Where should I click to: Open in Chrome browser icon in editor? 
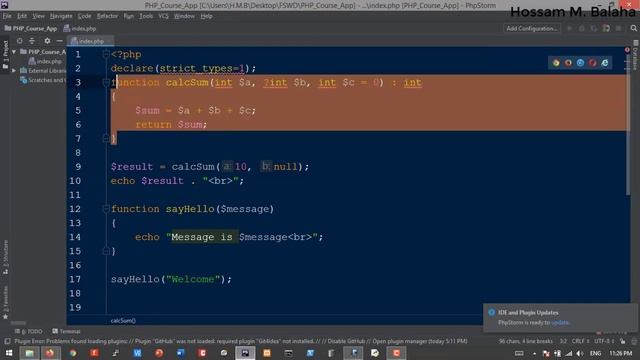point(556,63)
